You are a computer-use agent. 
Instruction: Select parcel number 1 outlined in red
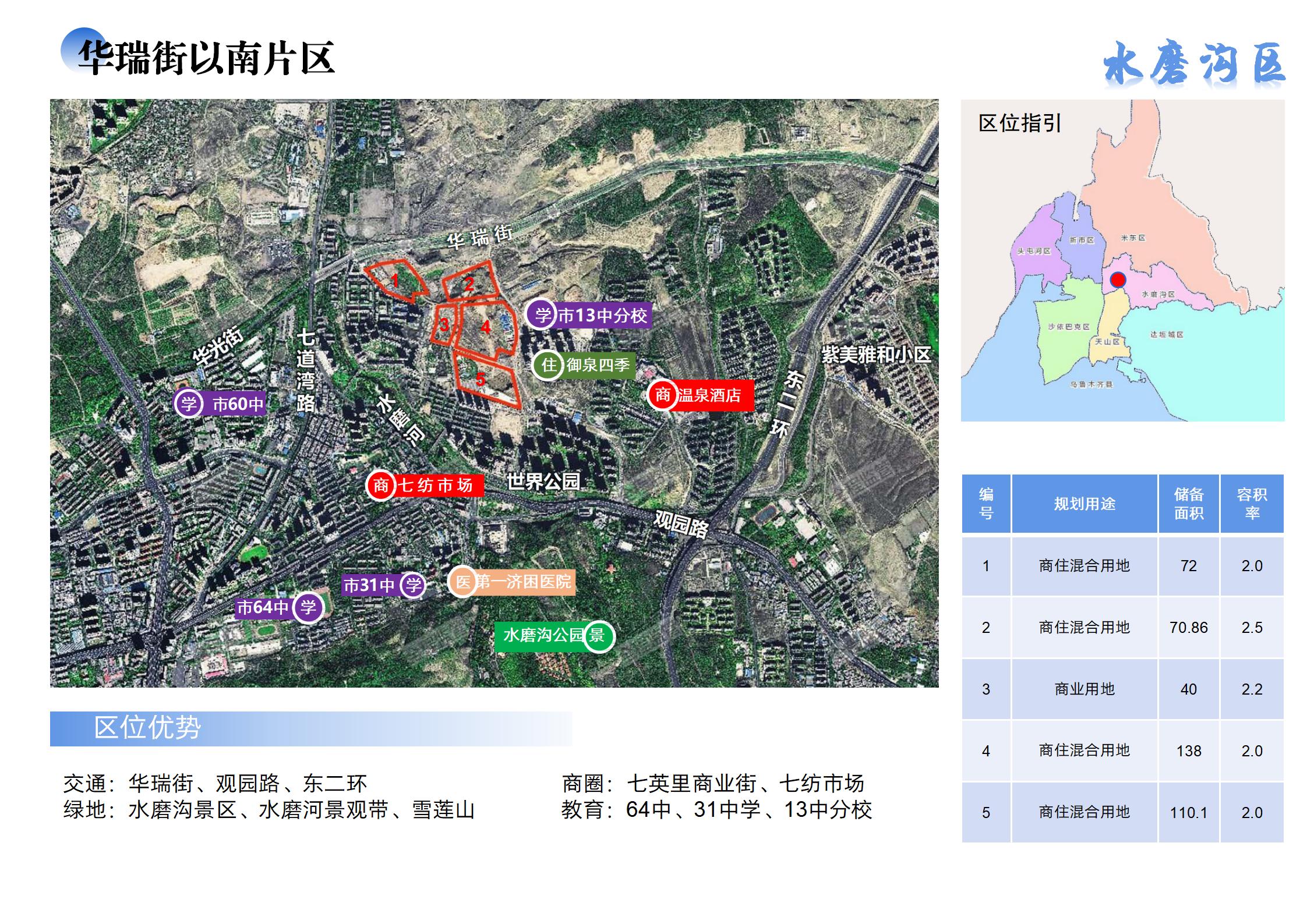pos(395,281)
